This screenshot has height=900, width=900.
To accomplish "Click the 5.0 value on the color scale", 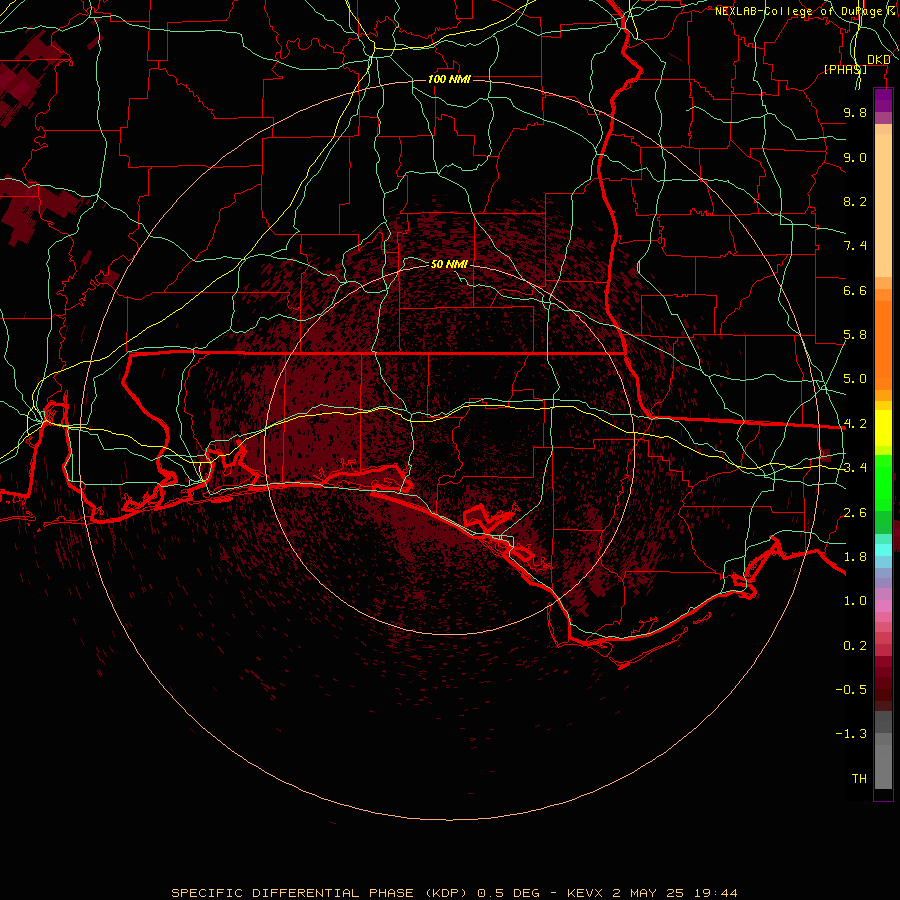I will pos(855,379).
